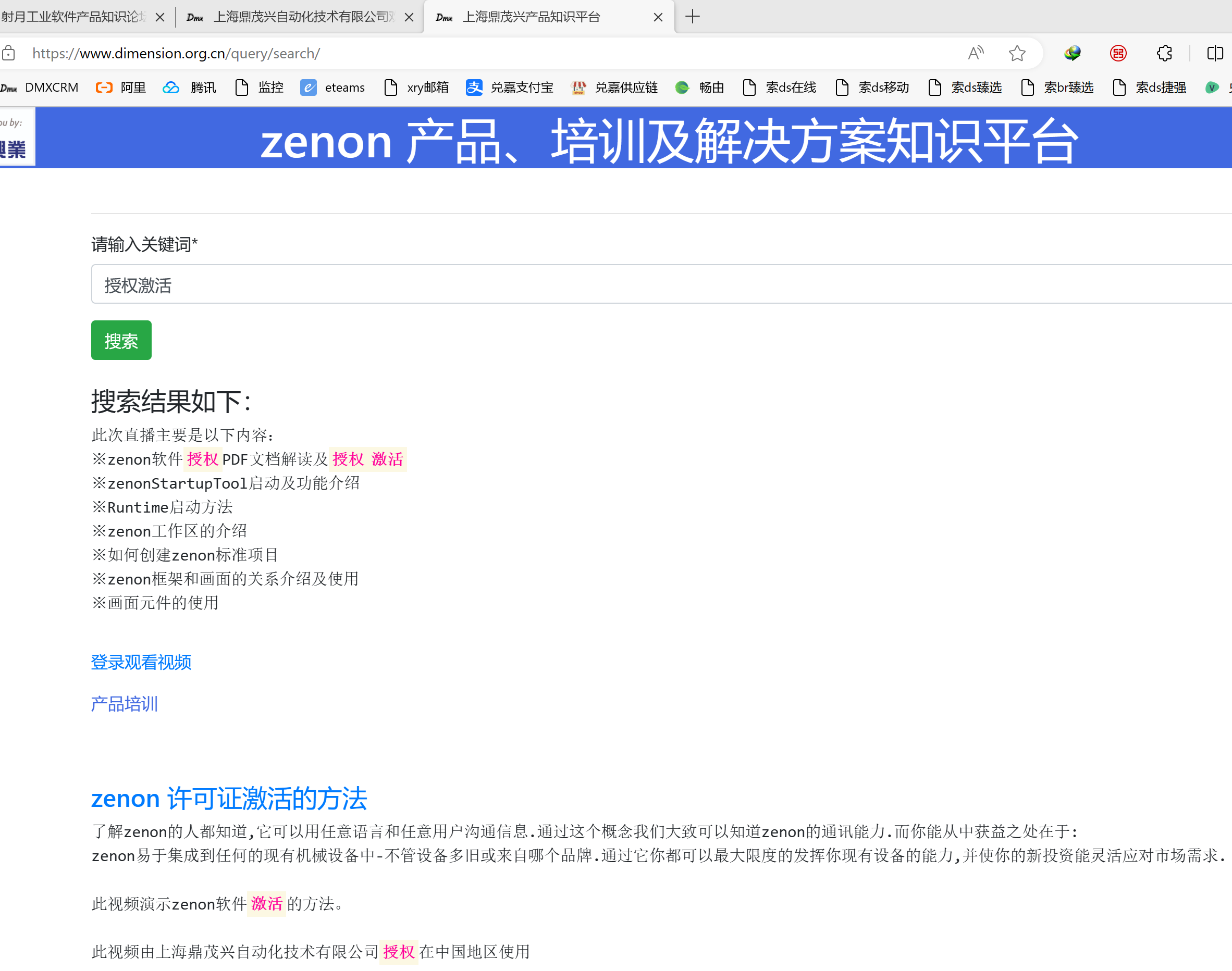Open the 兑嘉支付宝 bookmark
The image size is (1232, 971).
[x=509, y=88]
